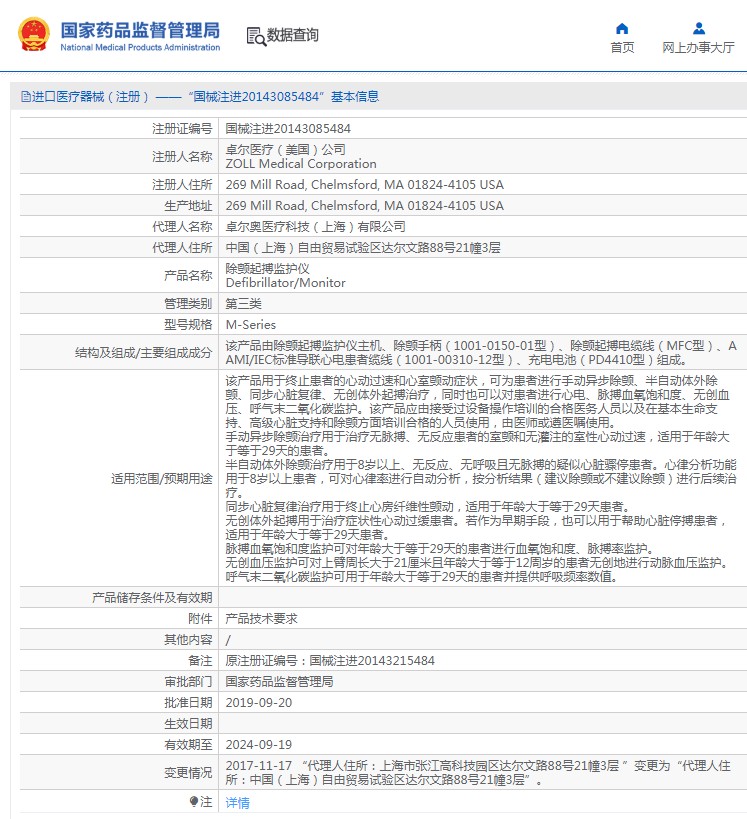The width and height of the screenshot is (747, 819).
Task: Select the 除颤起搏监护仪 product name
Action: 267,268
